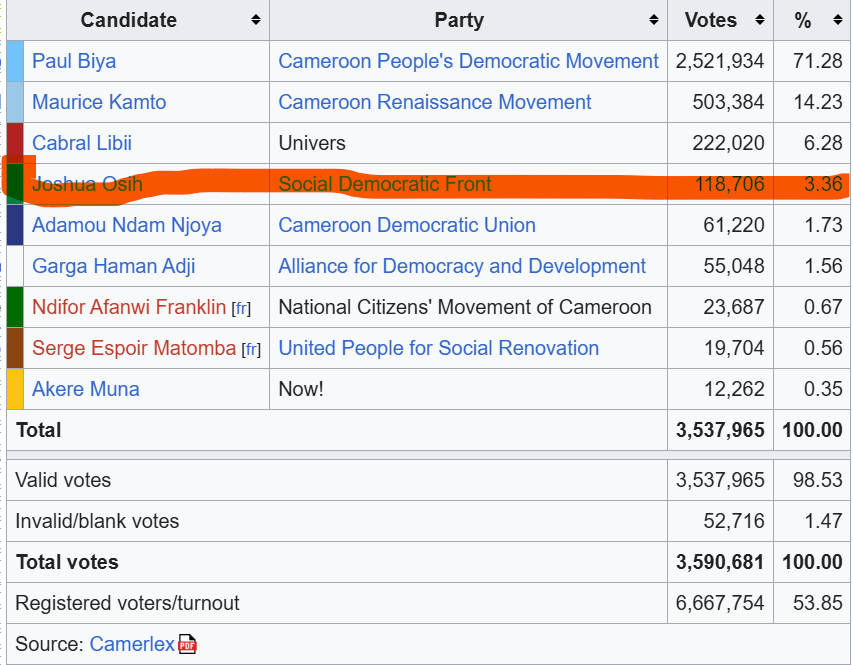The width and height of the screenshot is (853, 665).
Task: Open Cameroon People's Democratic Movement link
Action: point(468,61)
